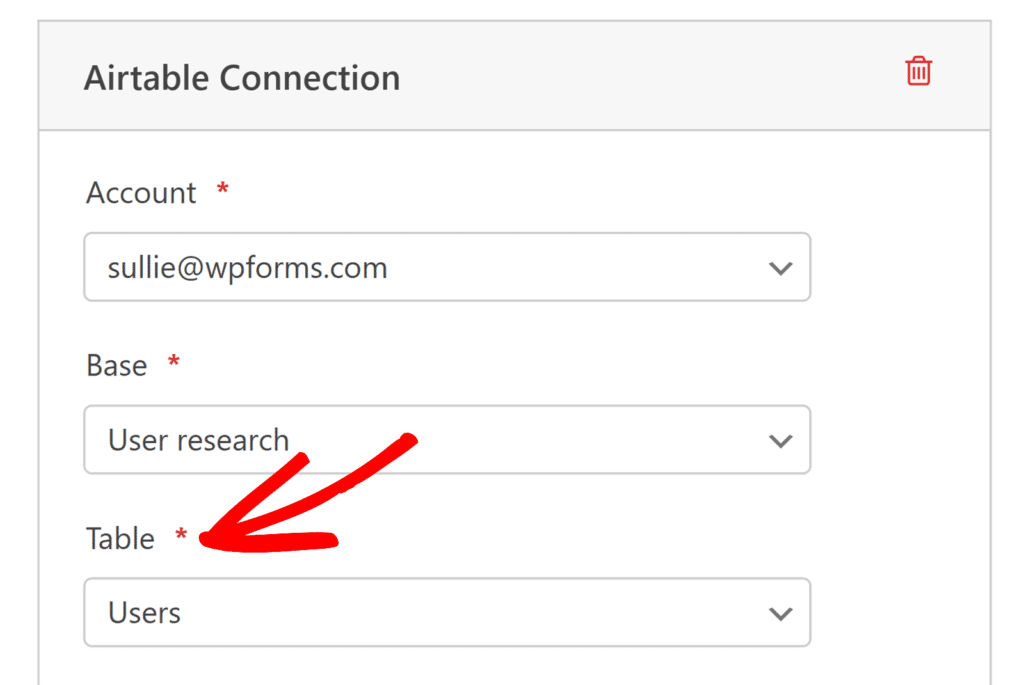Click the red asterisk beside Base
This screenshot has width=1024, height=685.
173,363
